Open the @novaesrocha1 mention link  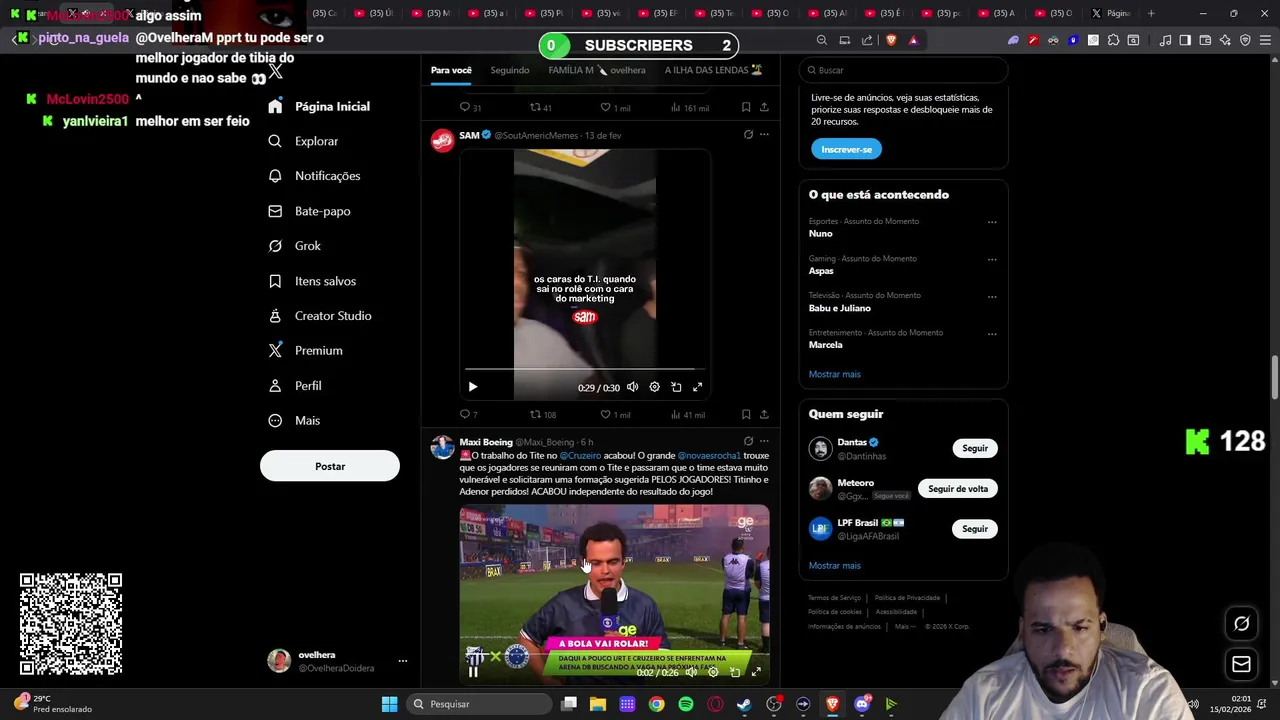[x=709, y=456]
